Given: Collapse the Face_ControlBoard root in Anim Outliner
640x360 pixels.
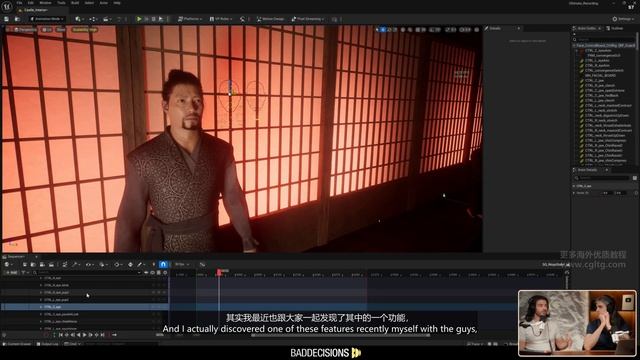Looking at the screenshot, I should point(575,45).
